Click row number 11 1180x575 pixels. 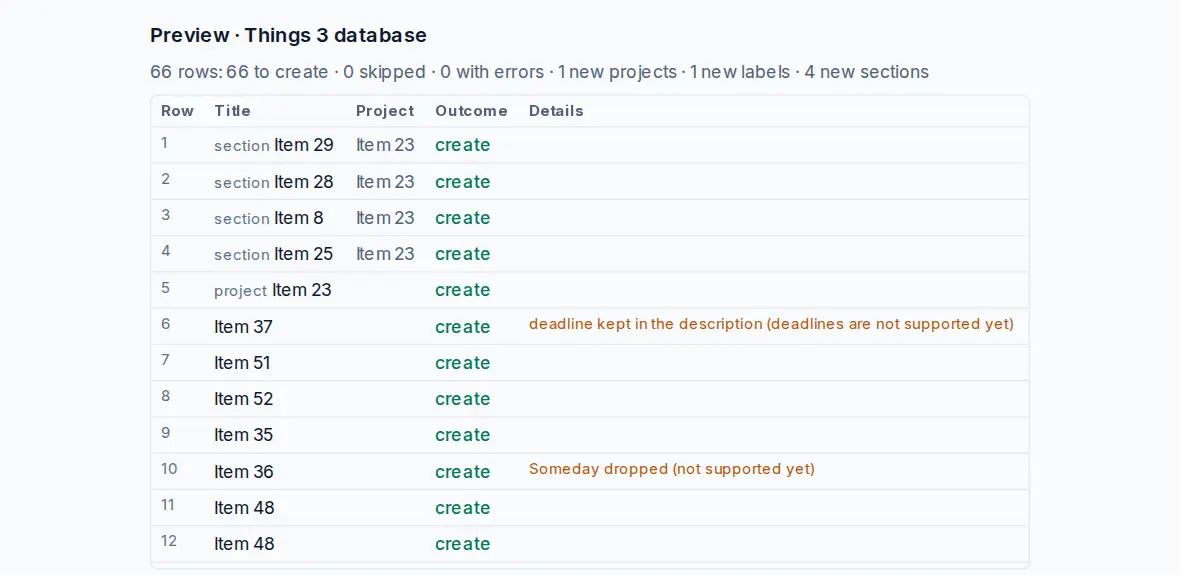point(168,505)
